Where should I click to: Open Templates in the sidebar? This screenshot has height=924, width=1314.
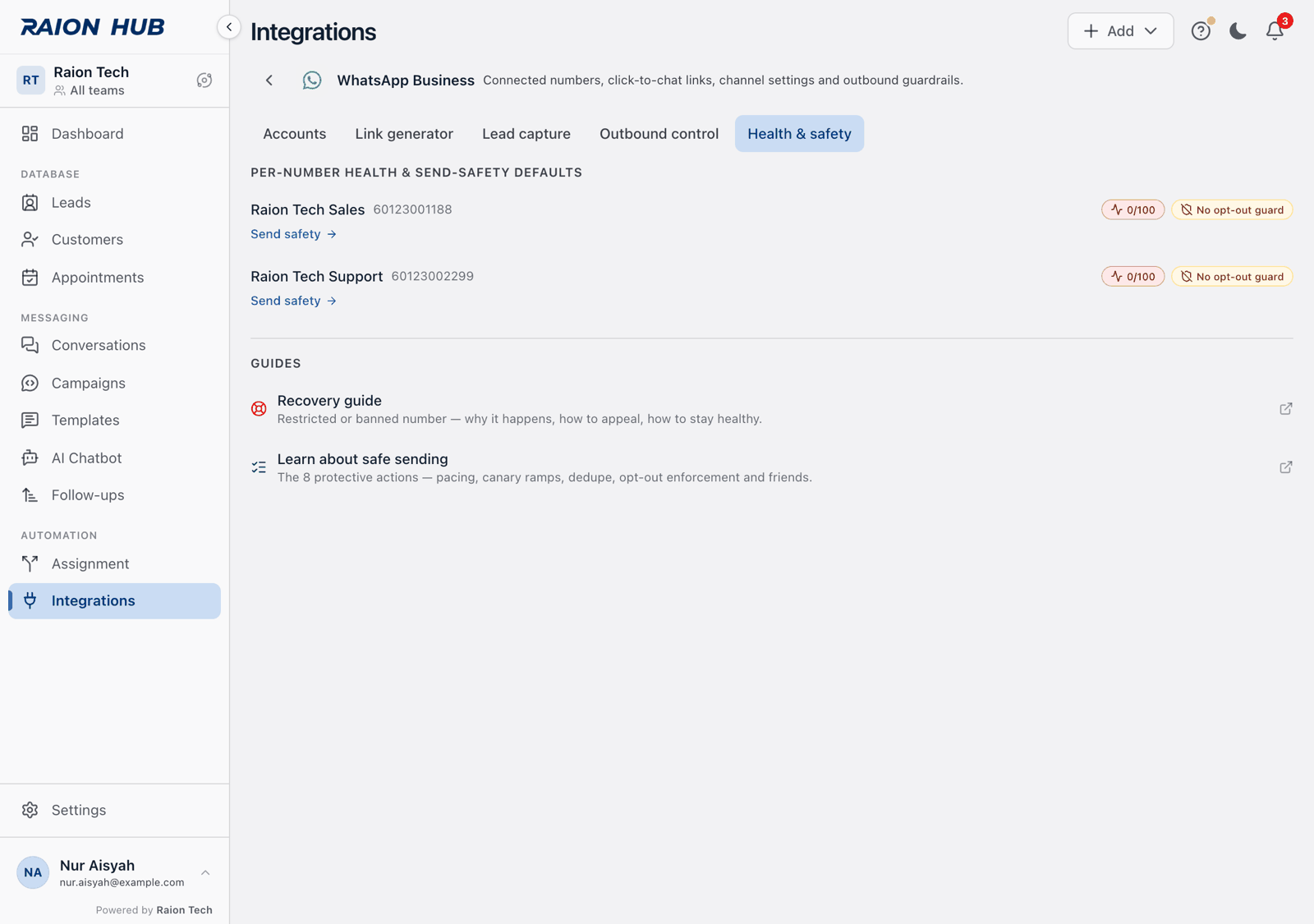114,421
